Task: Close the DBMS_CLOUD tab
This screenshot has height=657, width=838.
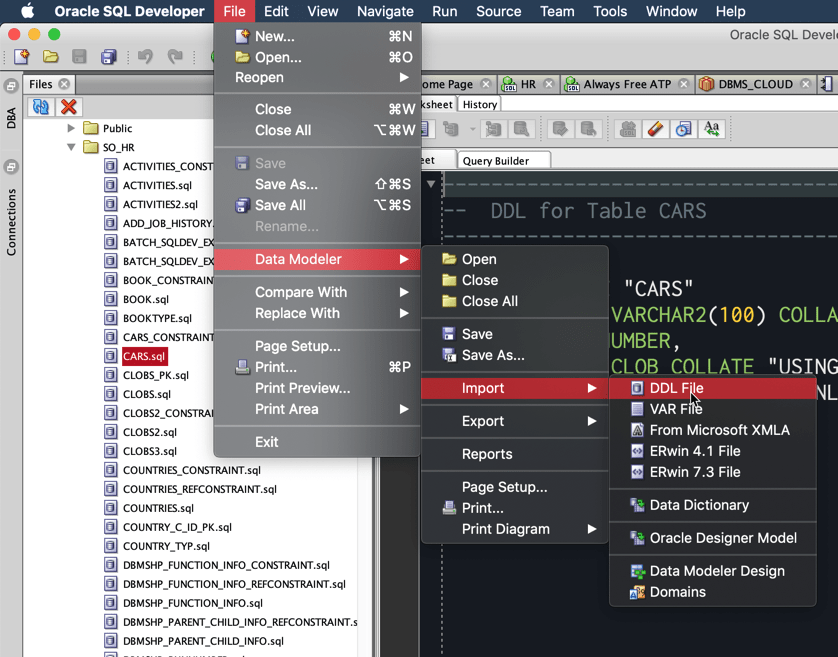Action: coord(805,84)
